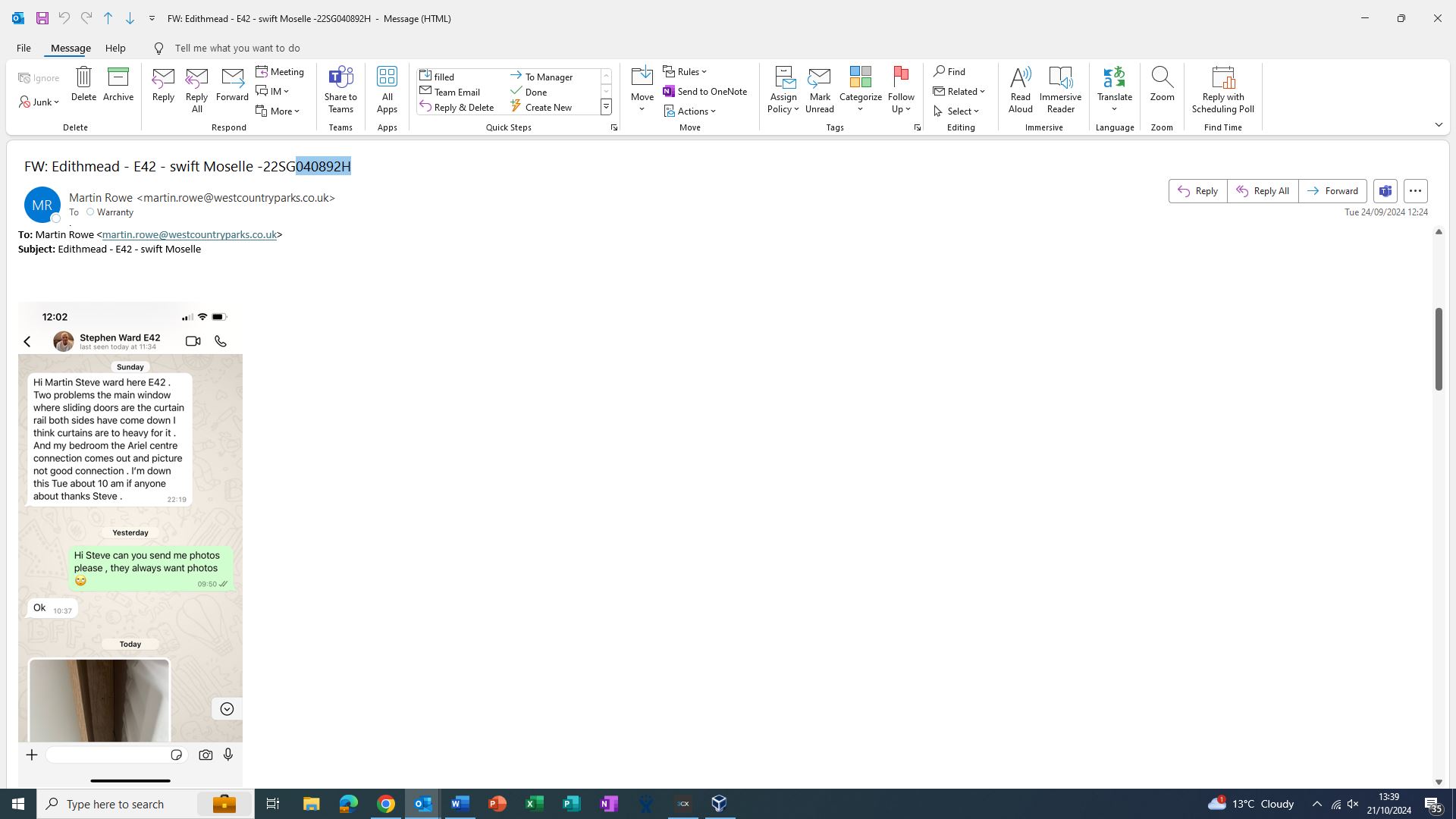This screenshot has height=819, width=1456.
Task: Open All Apps icon
Action: (x=387, y=77)
